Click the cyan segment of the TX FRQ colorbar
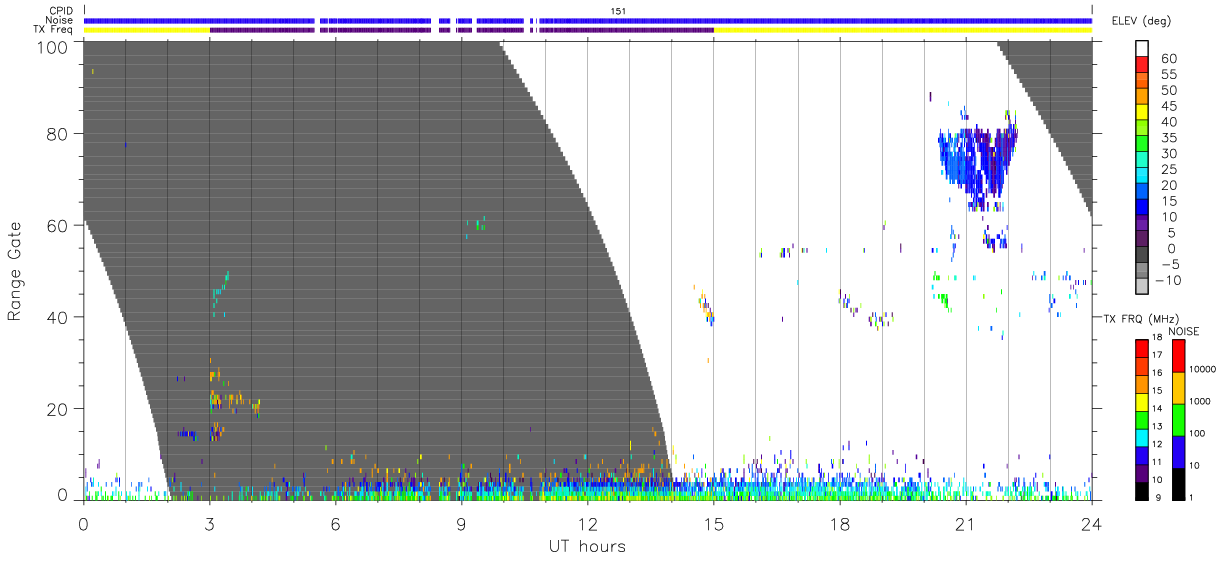 1142,437
